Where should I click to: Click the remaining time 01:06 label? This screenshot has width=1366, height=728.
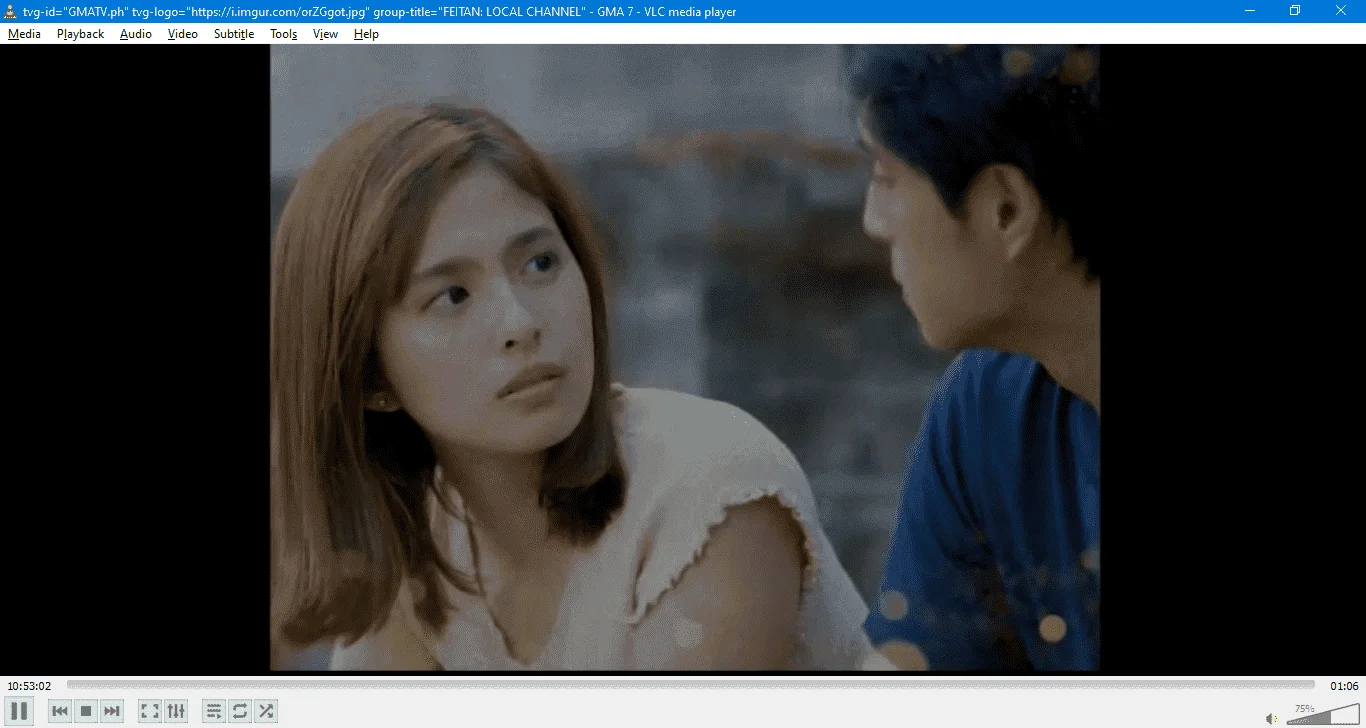(x=1344, y=686)
